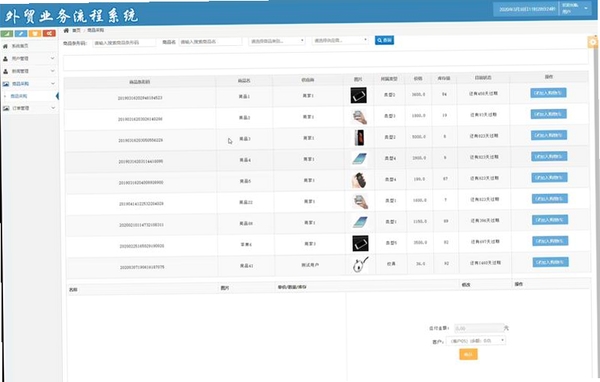This screenshot has width=600, height=382.
Task: Add 商品3 to the cart
Action: coord(549,135)
